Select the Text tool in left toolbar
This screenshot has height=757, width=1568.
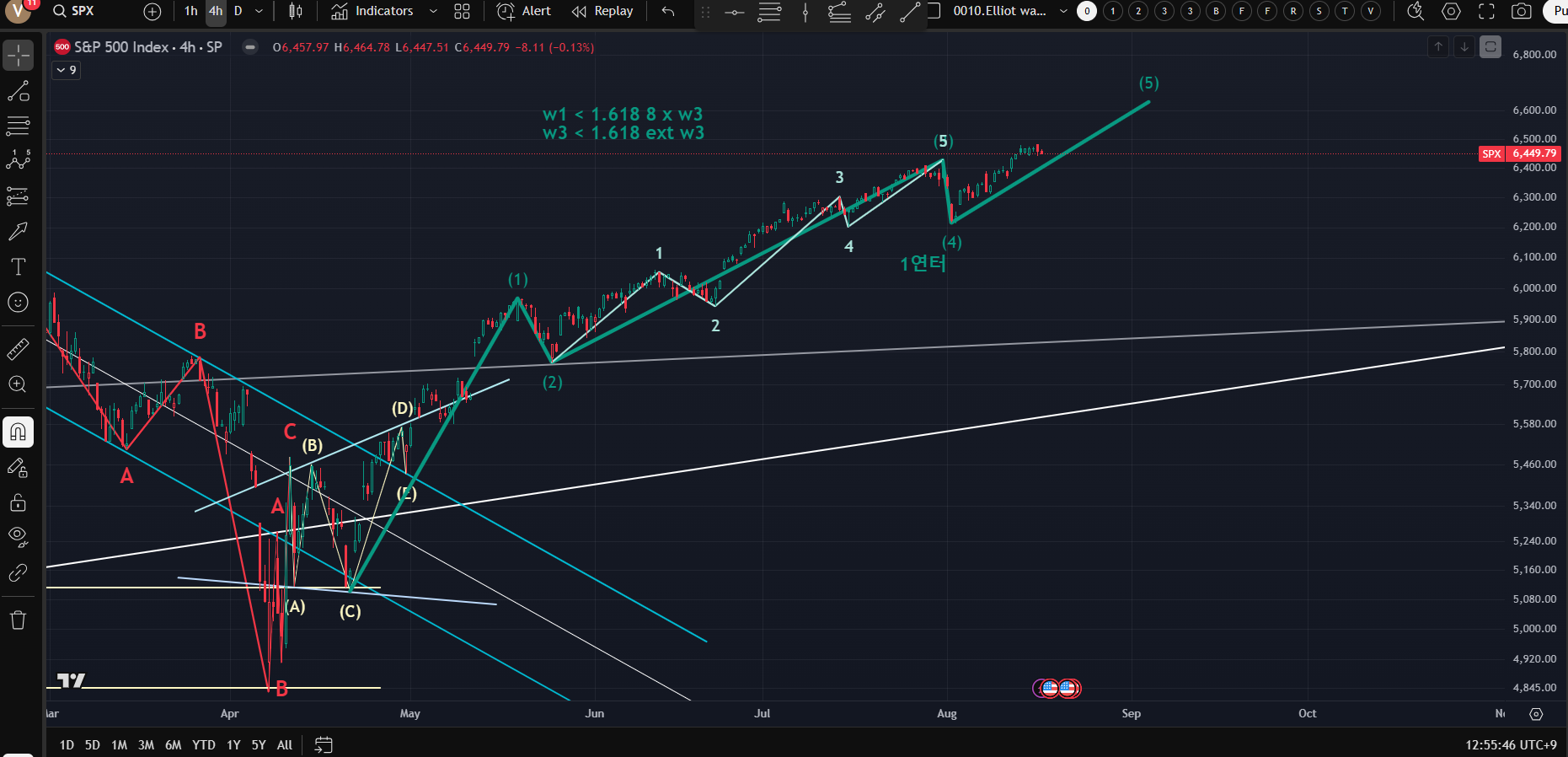(x=18, y=267)
